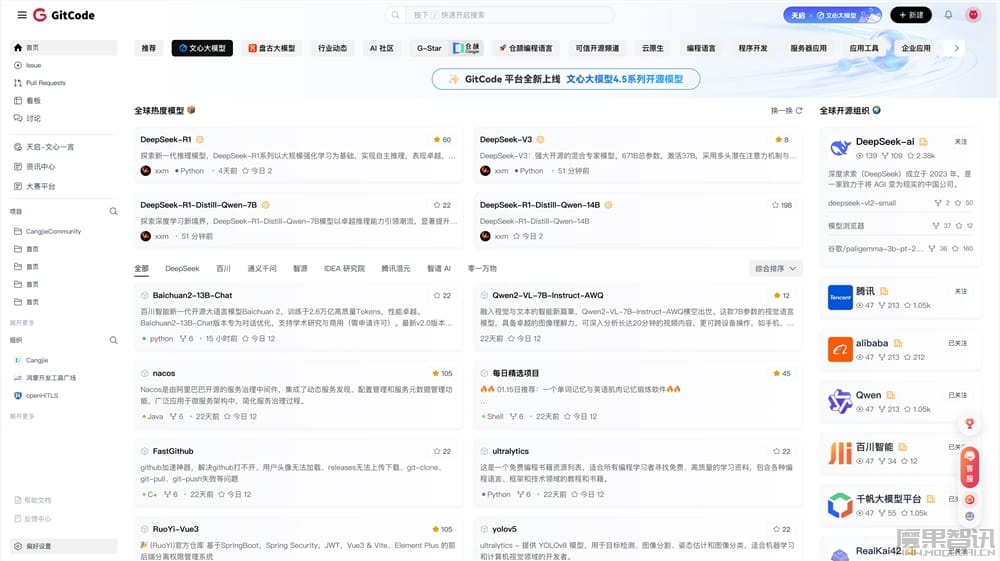Filter list by 通义千问 tab
This screenshot has height=561, width=1000.
click(x=261, y=268)
